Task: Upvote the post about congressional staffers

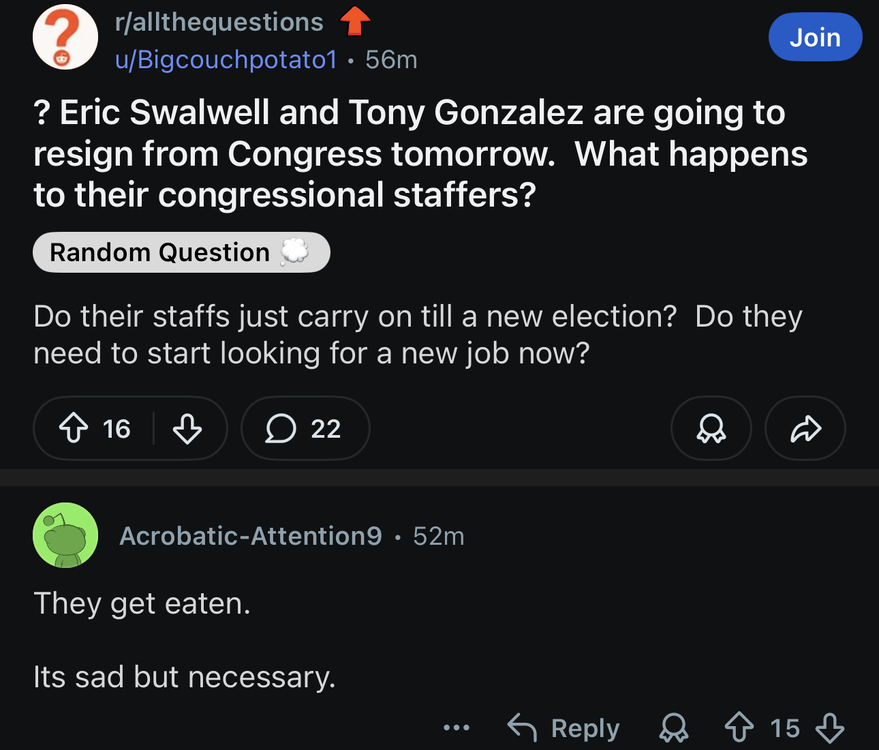Action: click(x=73, y=428)
